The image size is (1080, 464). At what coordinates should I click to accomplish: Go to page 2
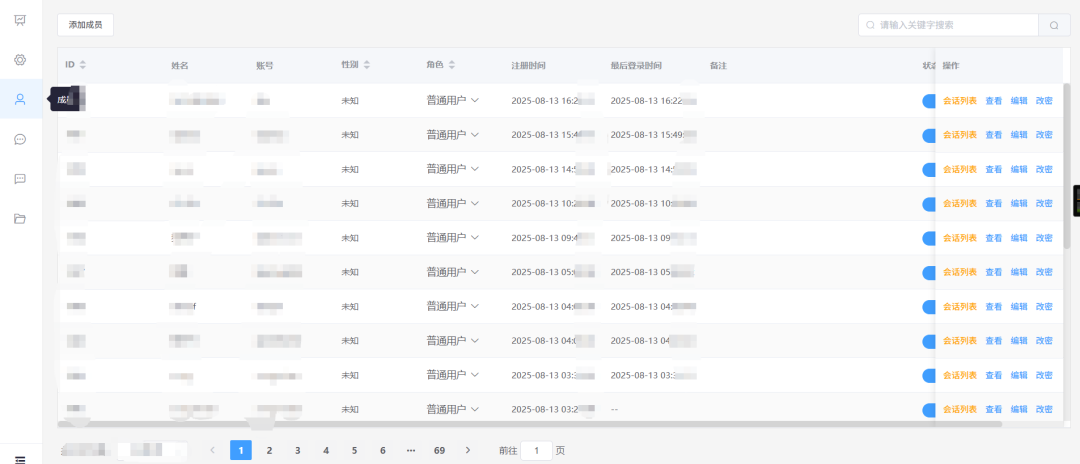pos(269,450)
